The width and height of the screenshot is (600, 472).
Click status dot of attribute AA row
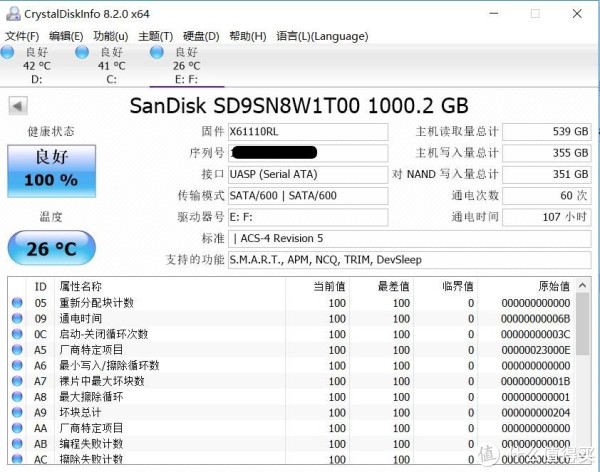17,428
